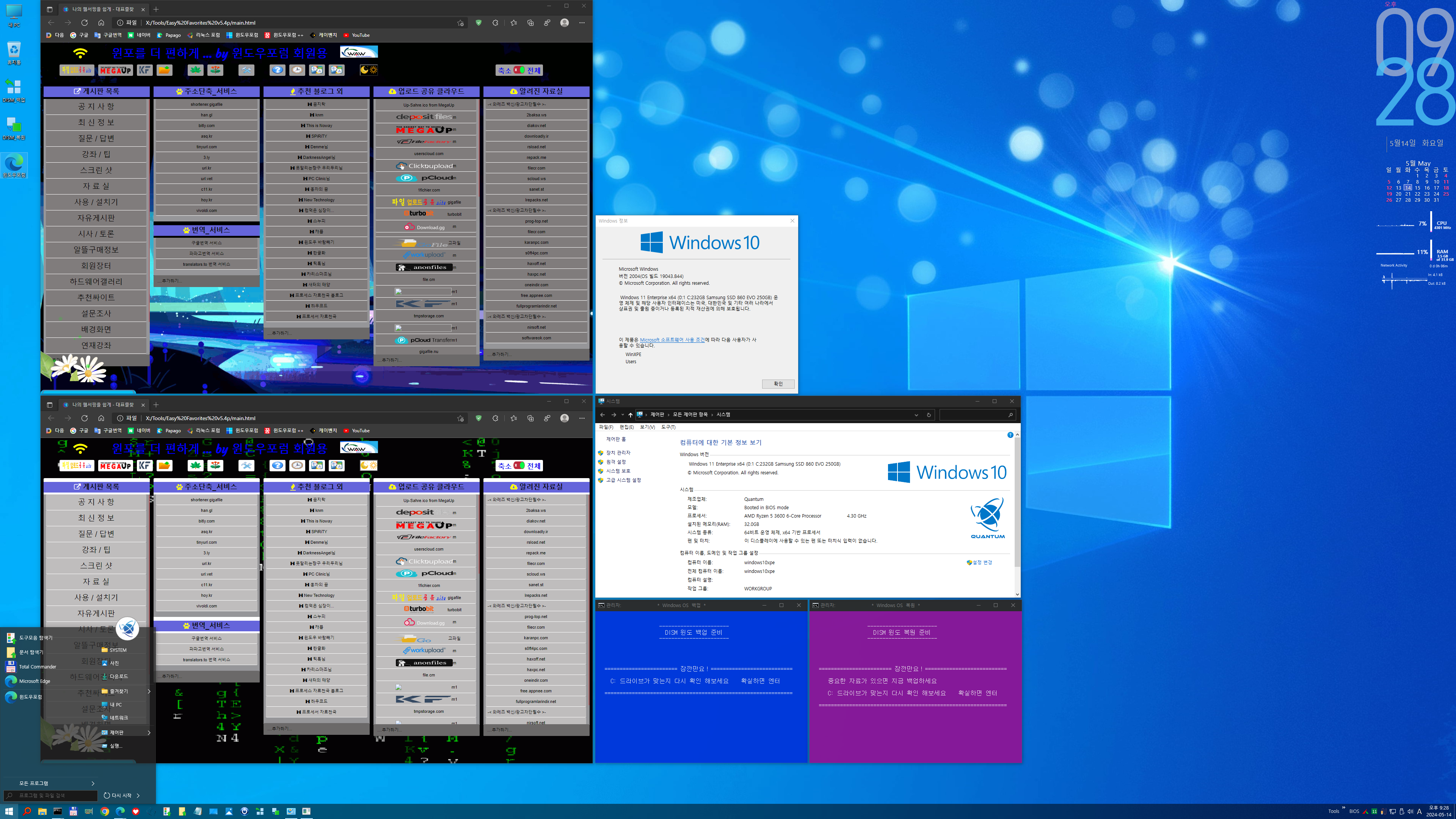Image resolution: width=1456 pixels, height=819 pixels.
Task: Open new tab plus in lower Edge window
Action: click(156, 405)
